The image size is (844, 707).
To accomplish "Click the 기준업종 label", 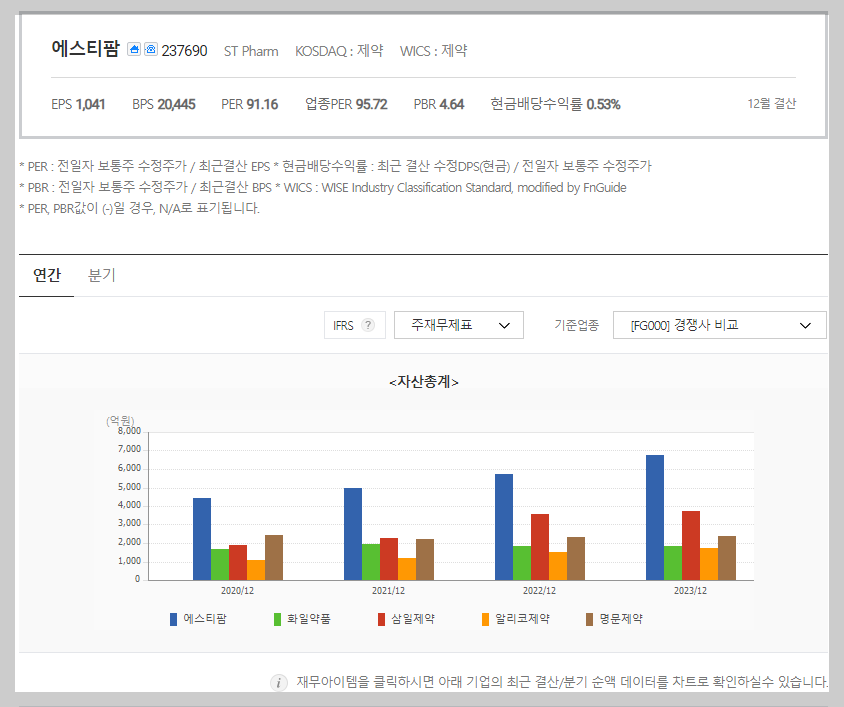I will point(576,325).
